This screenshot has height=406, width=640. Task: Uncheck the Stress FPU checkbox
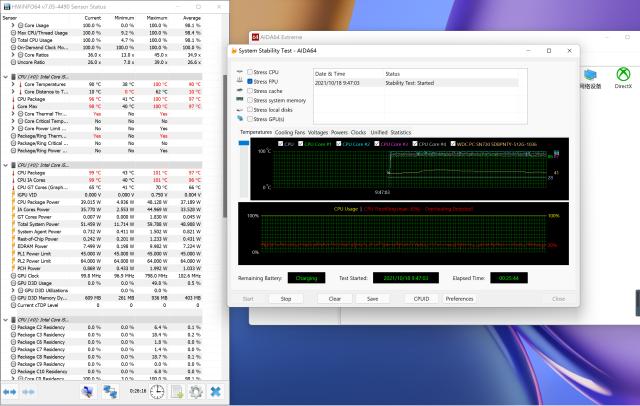pyautogui.click(x=250, y=81)
